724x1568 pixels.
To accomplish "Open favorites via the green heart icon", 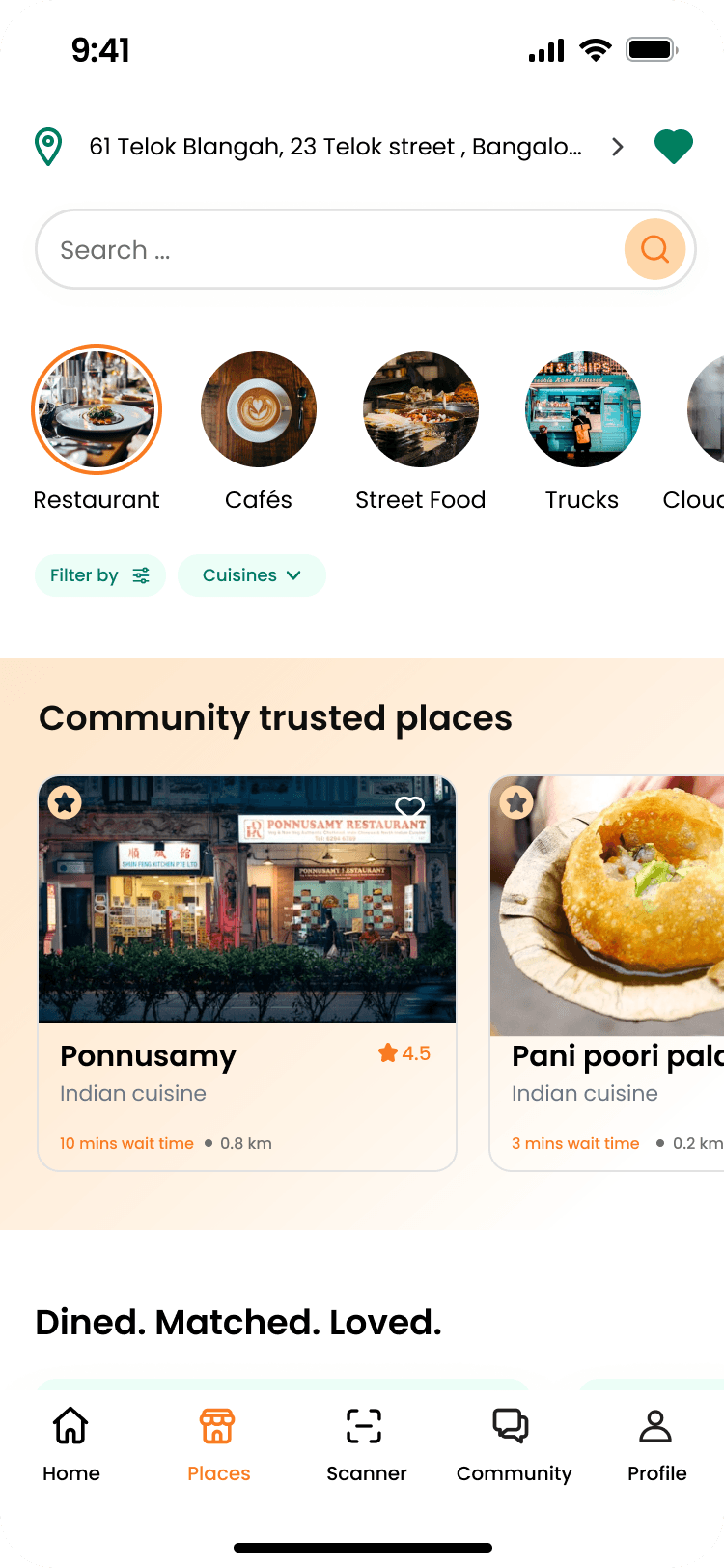I will (674, 147).
